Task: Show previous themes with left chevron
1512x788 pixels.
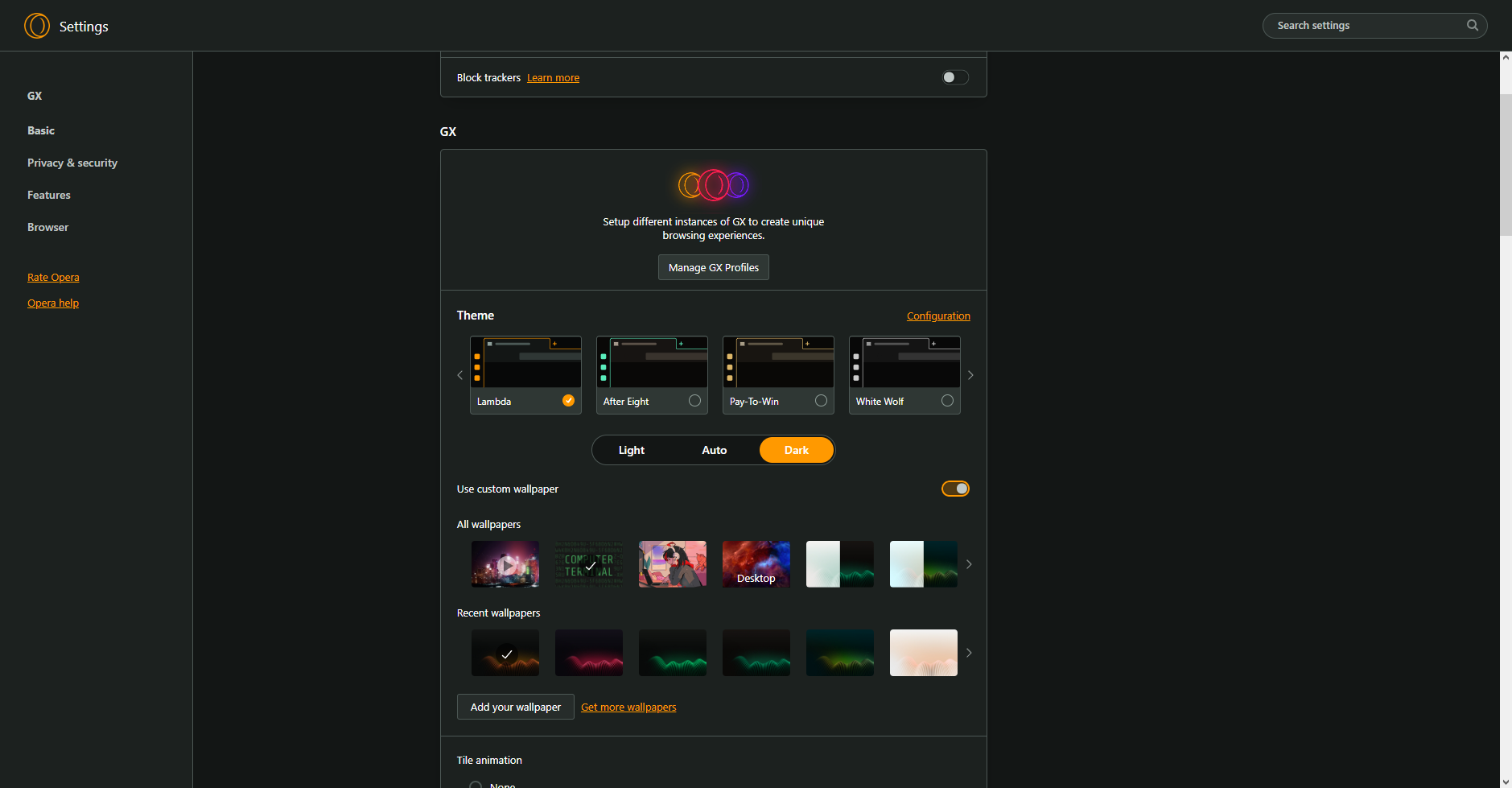Action: pos(459,375)
